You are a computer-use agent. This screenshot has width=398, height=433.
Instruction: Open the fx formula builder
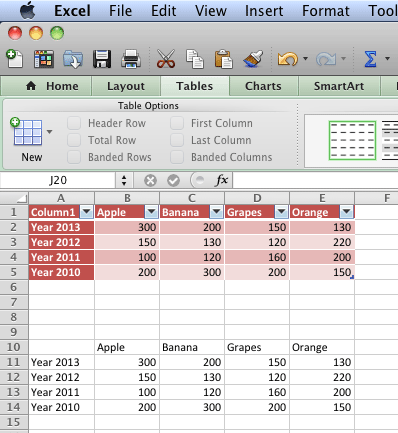(222, 180)
